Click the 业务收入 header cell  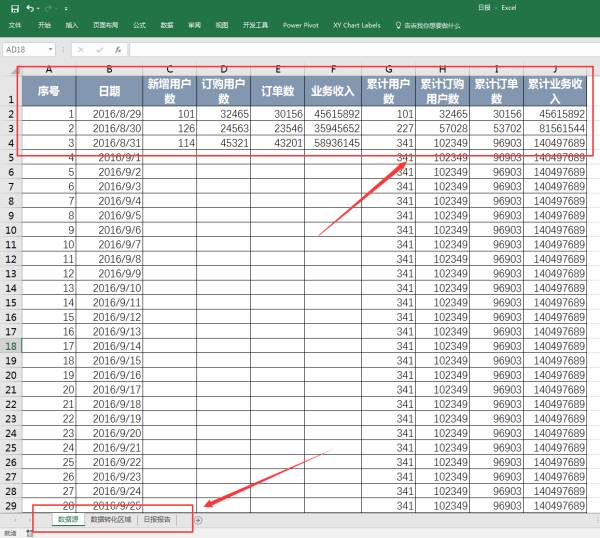tap(333, 91)
